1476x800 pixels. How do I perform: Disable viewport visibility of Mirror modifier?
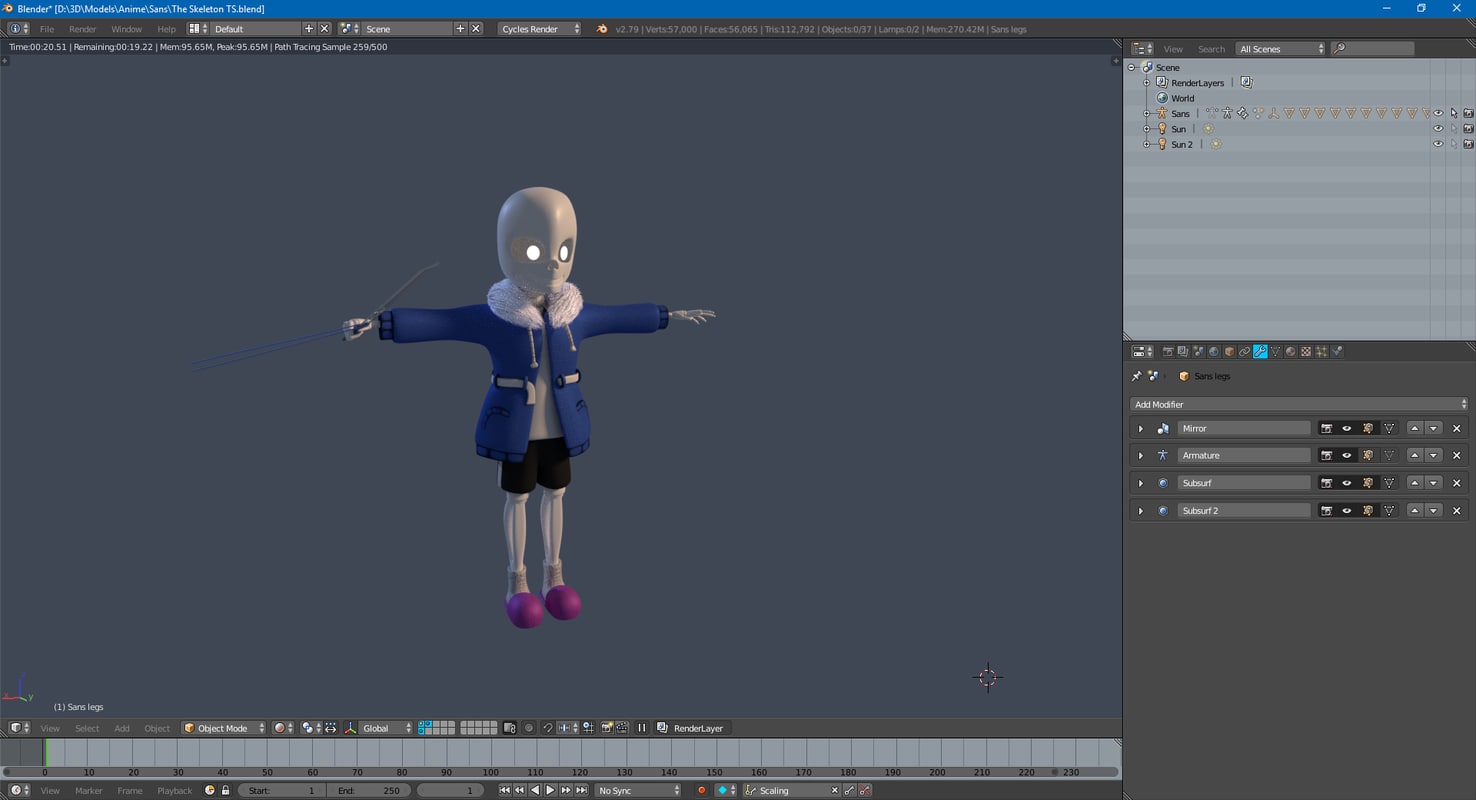[x=1346, y=428]
